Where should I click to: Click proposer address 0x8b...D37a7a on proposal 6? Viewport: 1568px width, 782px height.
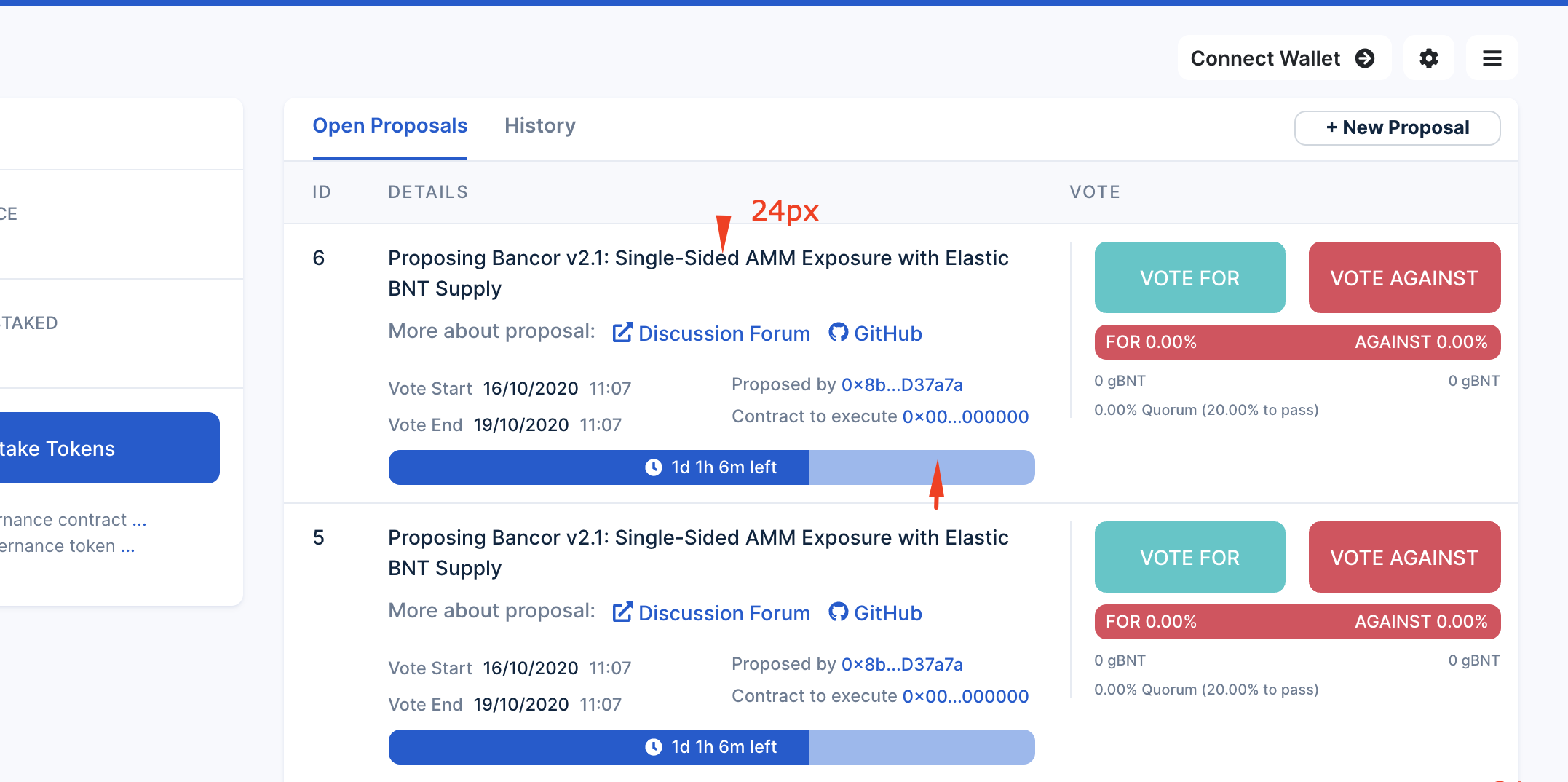pos(901,384)
